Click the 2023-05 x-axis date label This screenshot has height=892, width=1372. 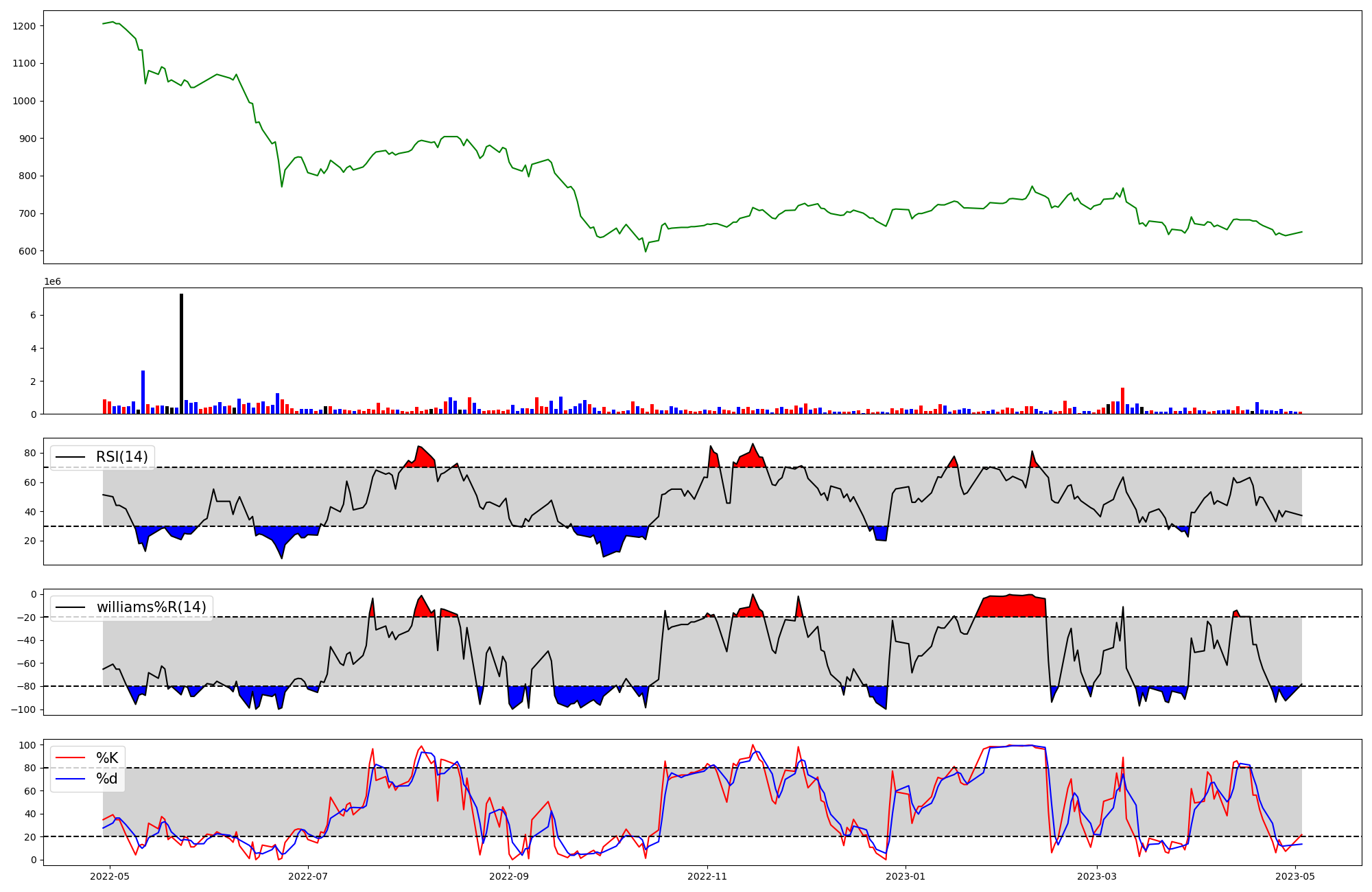click(x=1295, y=876)
